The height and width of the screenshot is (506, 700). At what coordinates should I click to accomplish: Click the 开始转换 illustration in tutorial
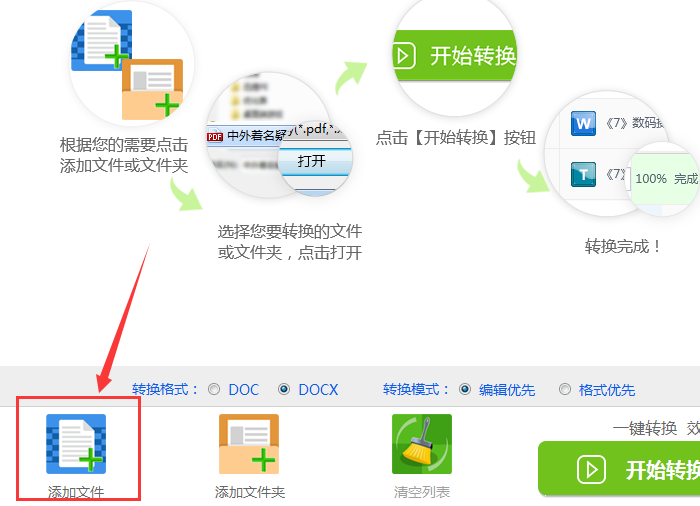454,56
